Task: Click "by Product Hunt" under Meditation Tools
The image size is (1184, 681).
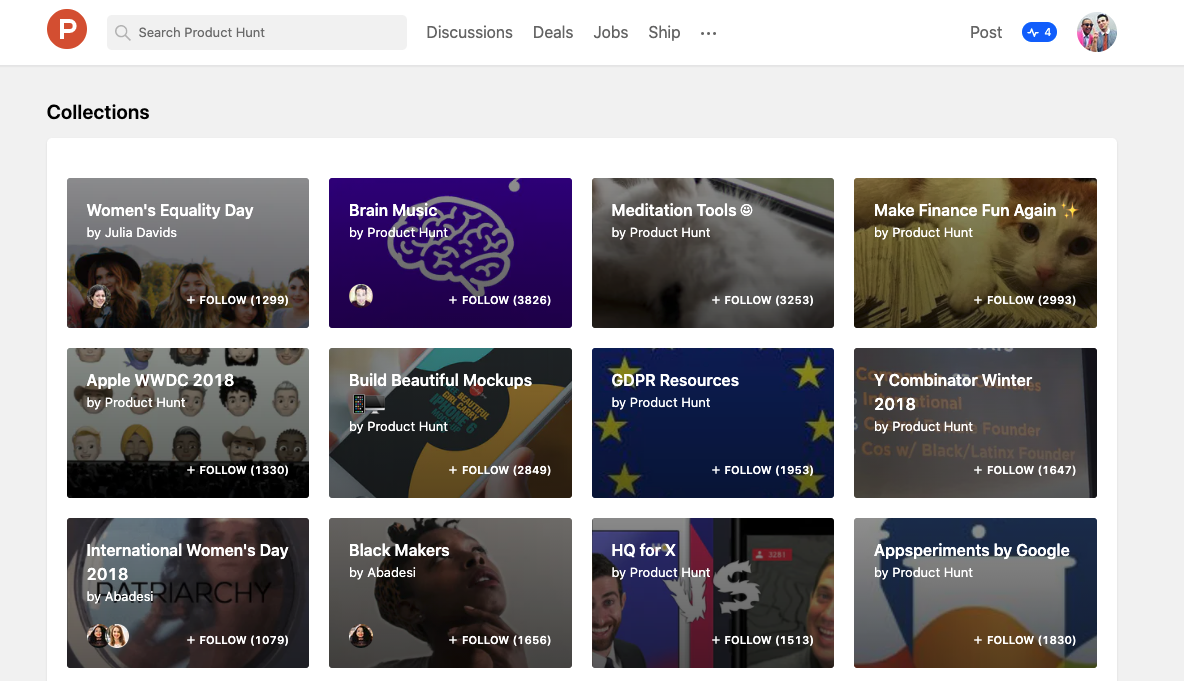Action: click(x=661, y=233)
